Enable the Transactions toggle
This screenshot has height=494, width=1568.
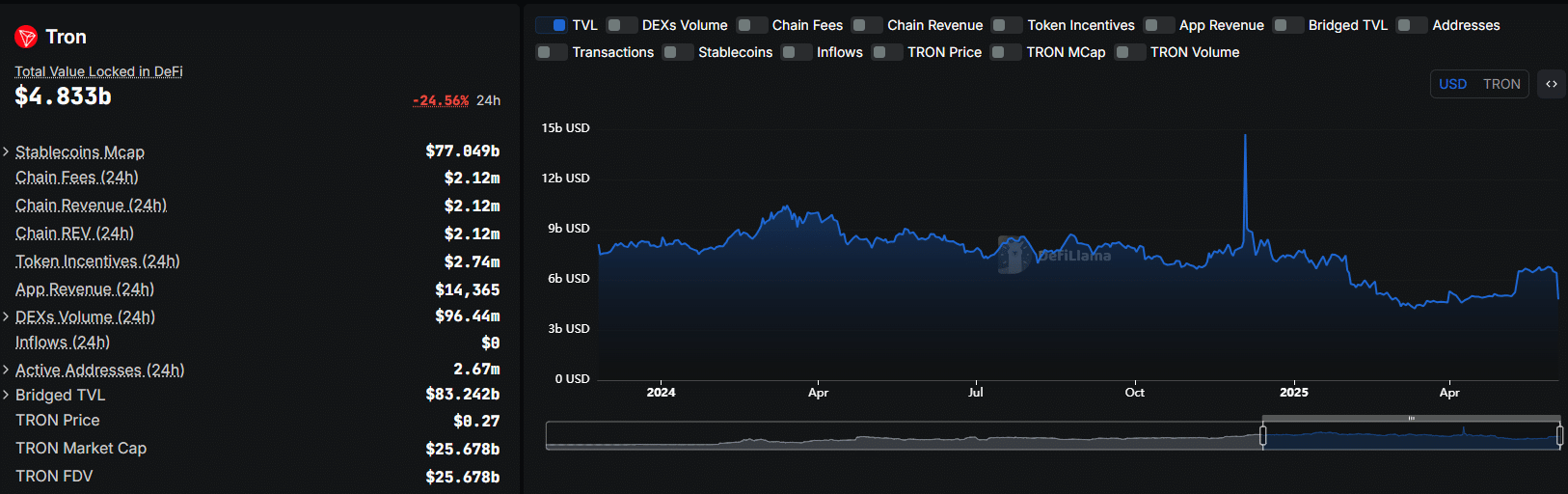coord(552,52)
